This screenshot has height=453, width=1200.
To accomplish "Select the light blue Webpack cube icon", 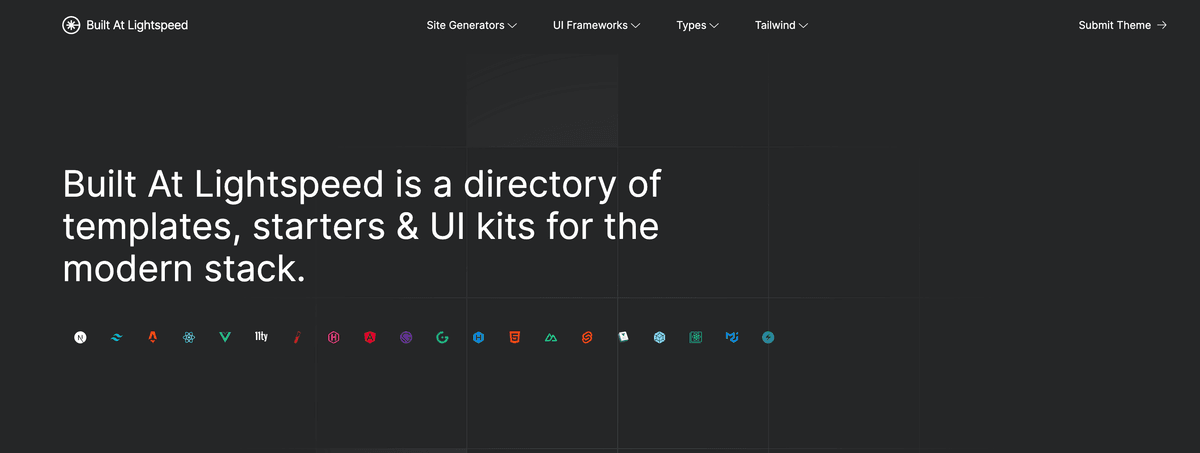I will [660, 338].
